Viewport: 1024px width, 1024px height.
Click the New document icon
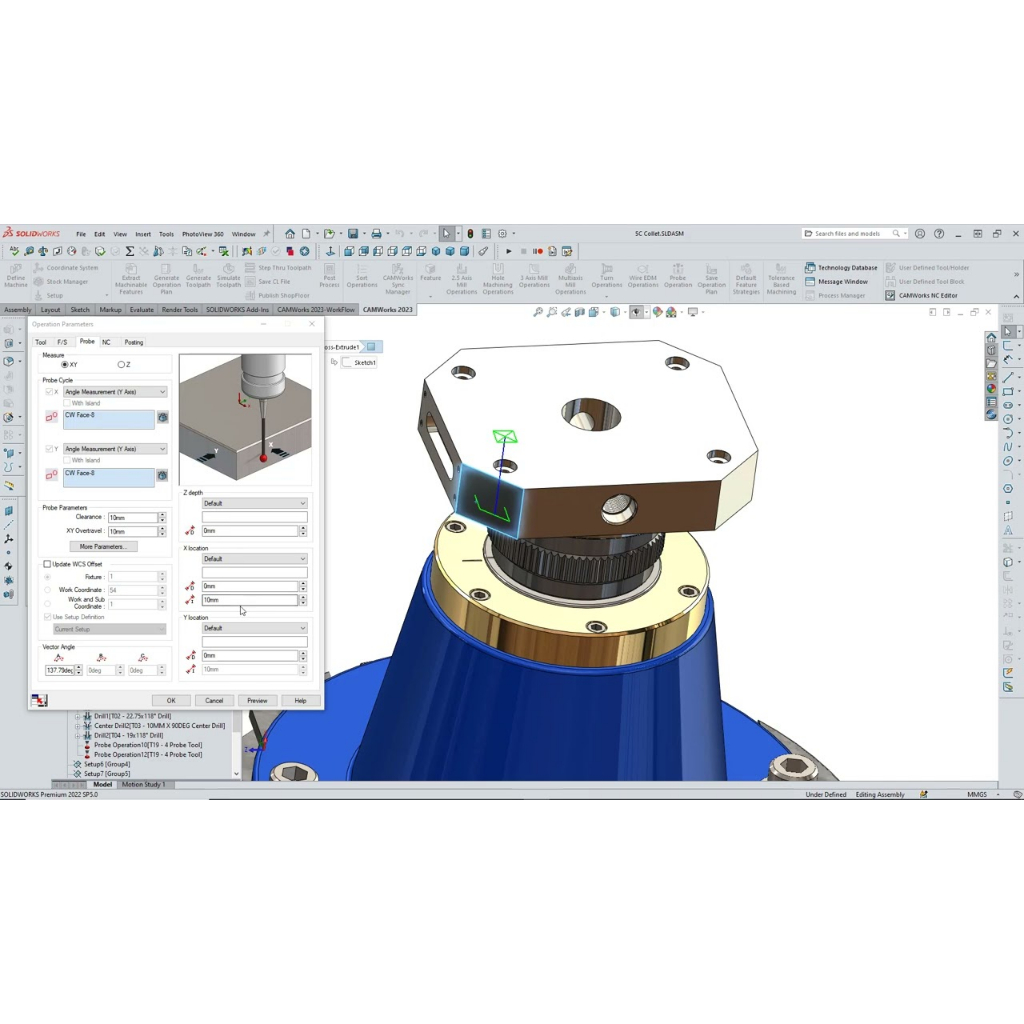point(306,233)
